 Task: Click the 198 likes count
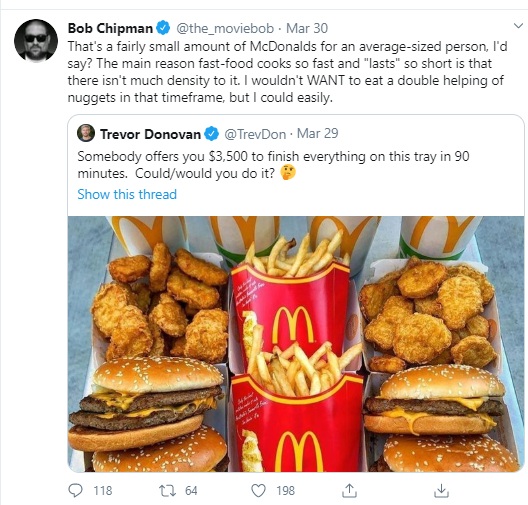(x=286, y=491)
